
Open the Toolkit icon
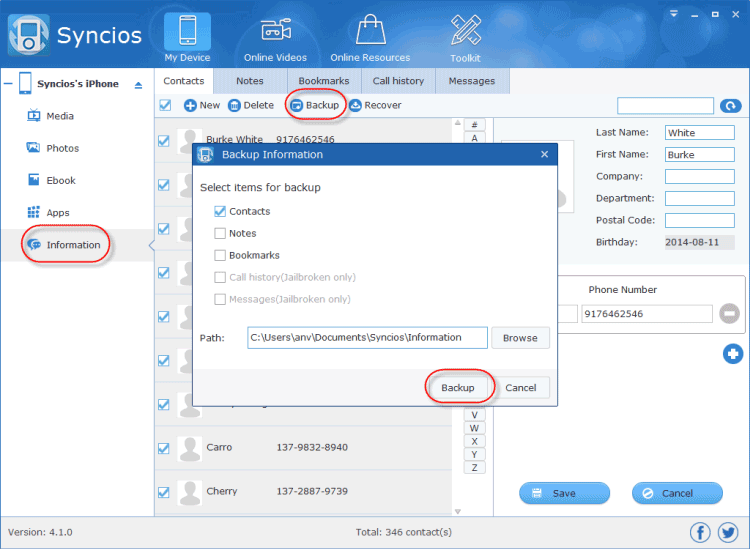point(465,30)
